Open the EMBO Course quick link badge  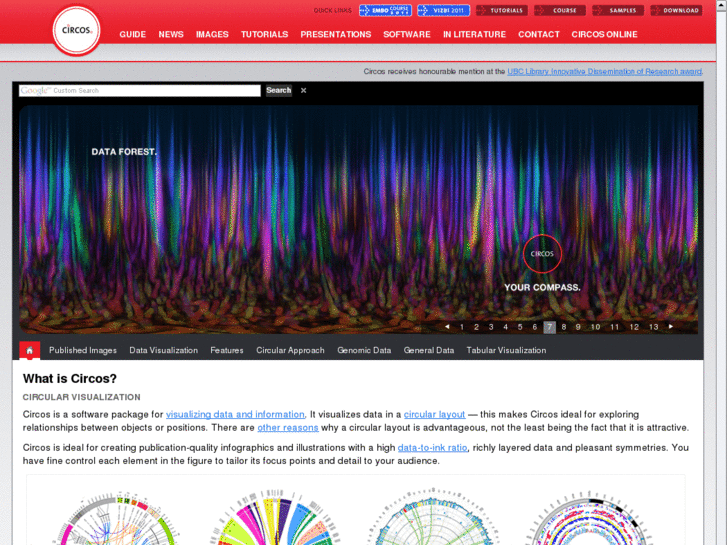[x=385, y=10]
